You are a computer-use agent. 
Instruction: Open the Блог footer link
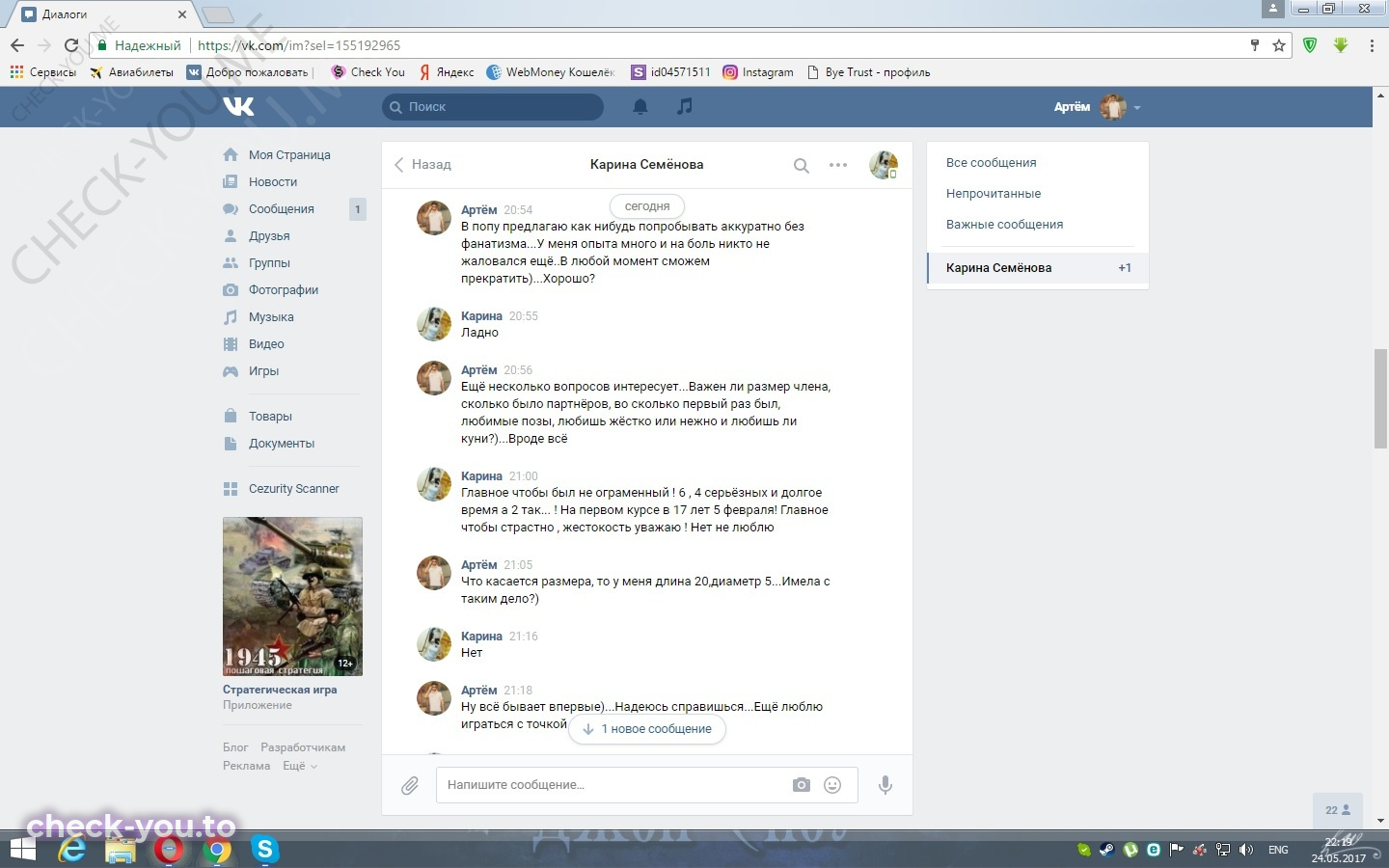(235, 747)
